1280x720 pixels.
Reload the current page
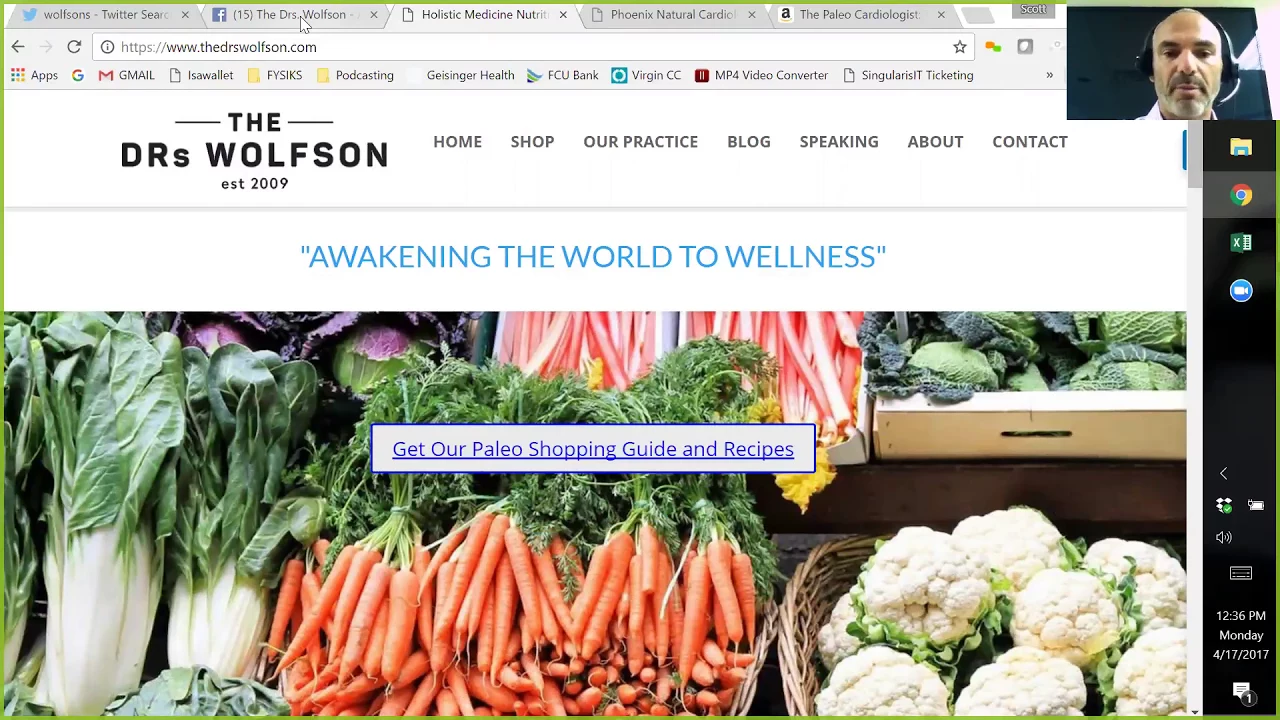pos(74,47)
